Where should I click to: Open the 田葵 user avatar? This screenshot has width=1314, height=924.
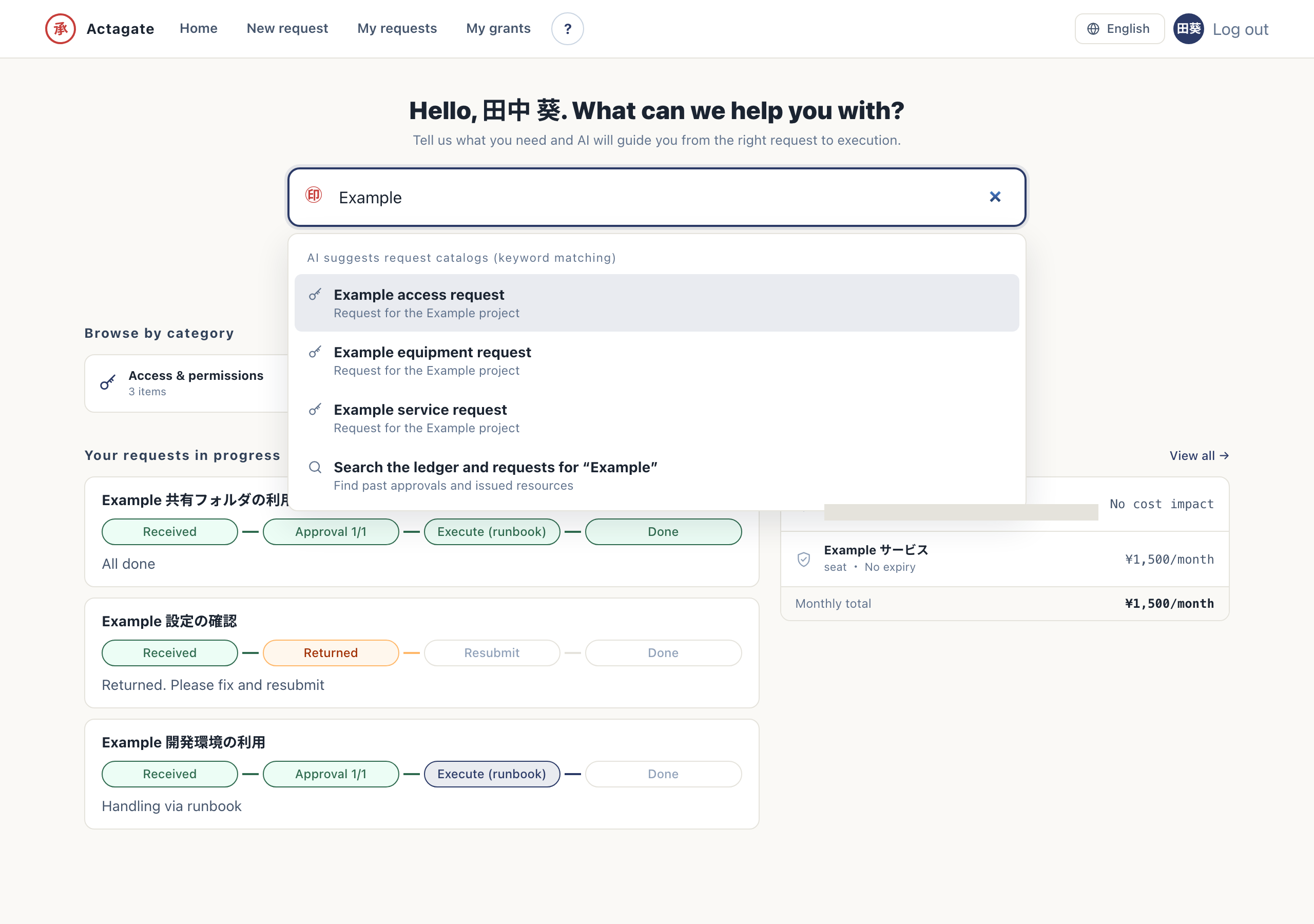pyautogui.click(x=1189, y=29)
